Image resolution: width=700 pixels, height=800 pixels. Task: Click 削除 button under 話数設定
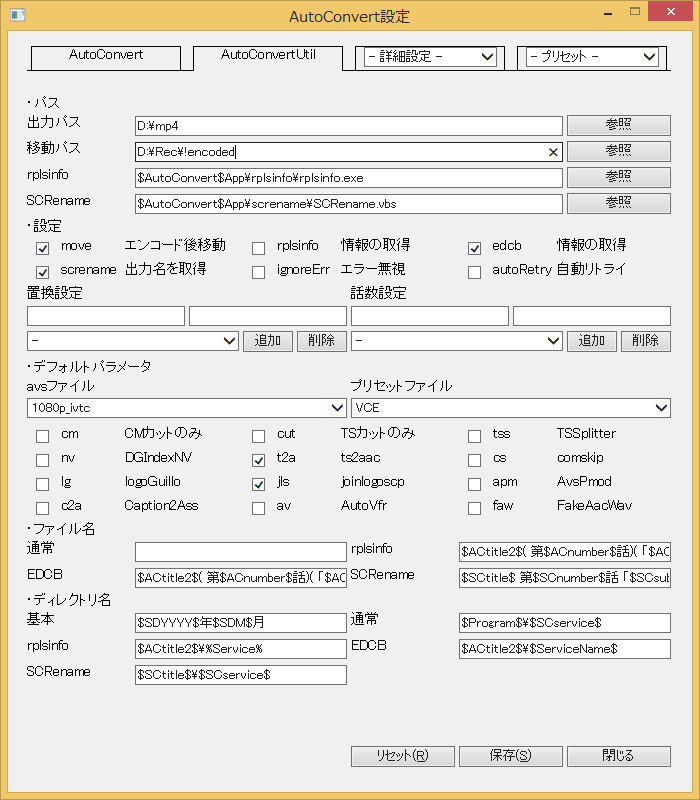point(645,341)
